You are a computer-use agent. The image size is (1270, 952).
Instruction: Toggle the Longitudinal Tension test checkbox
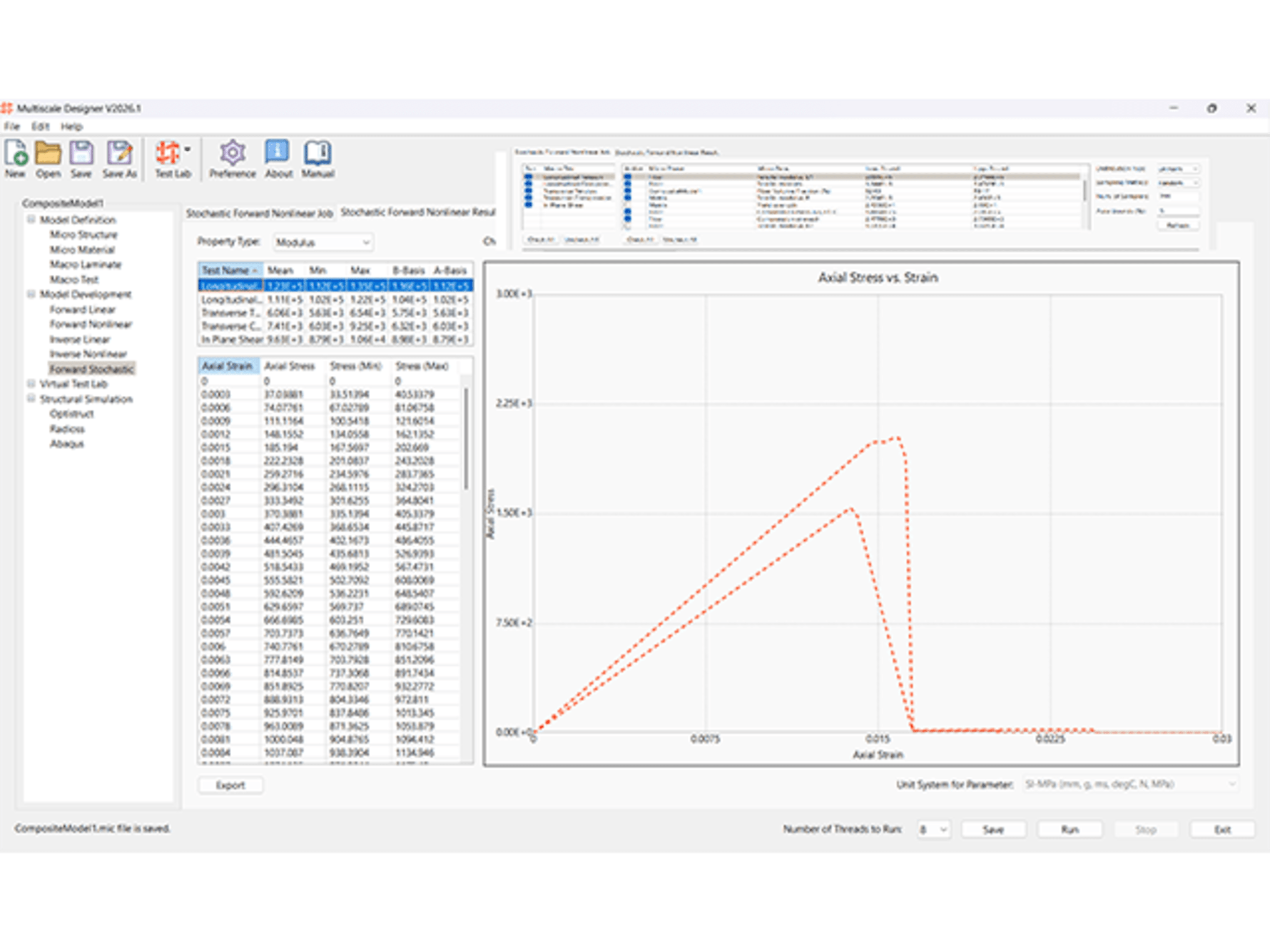click(x=528, y=177)
